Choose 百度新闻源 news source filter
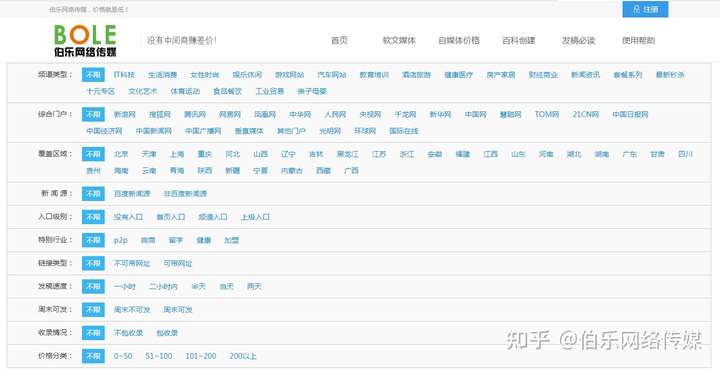The width and height of the screenshot is (720, 369). click(132, 194)
